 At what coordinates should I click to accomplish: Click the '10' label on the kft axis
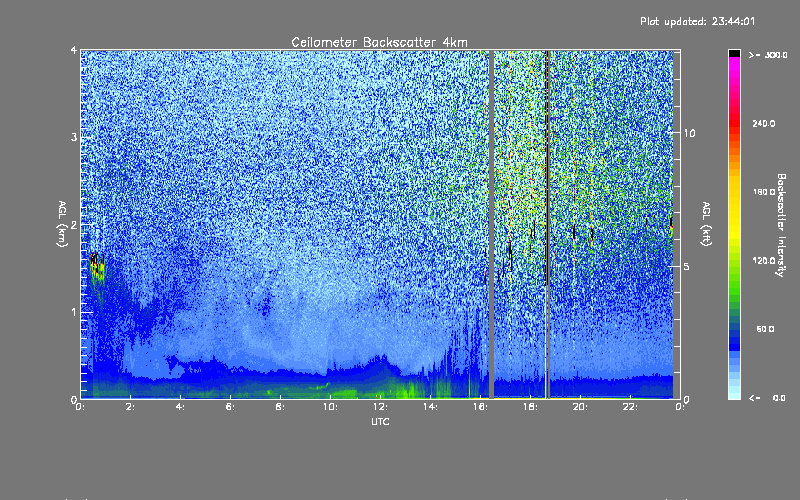689,133
